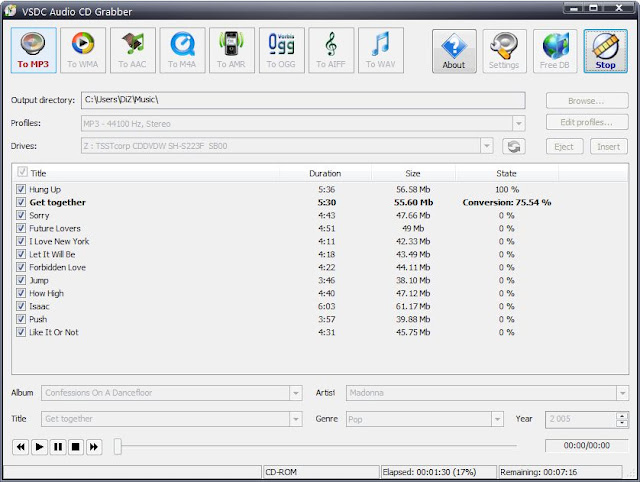Skip to next track
This screenshot has width=640, height=482.
click(x=94, y=447)
